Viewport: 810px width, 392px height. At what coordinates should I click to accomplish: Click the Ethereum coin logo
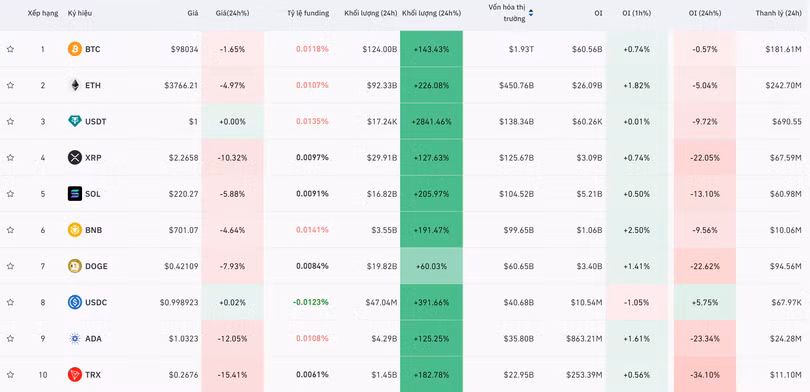(x=75, y=85)
